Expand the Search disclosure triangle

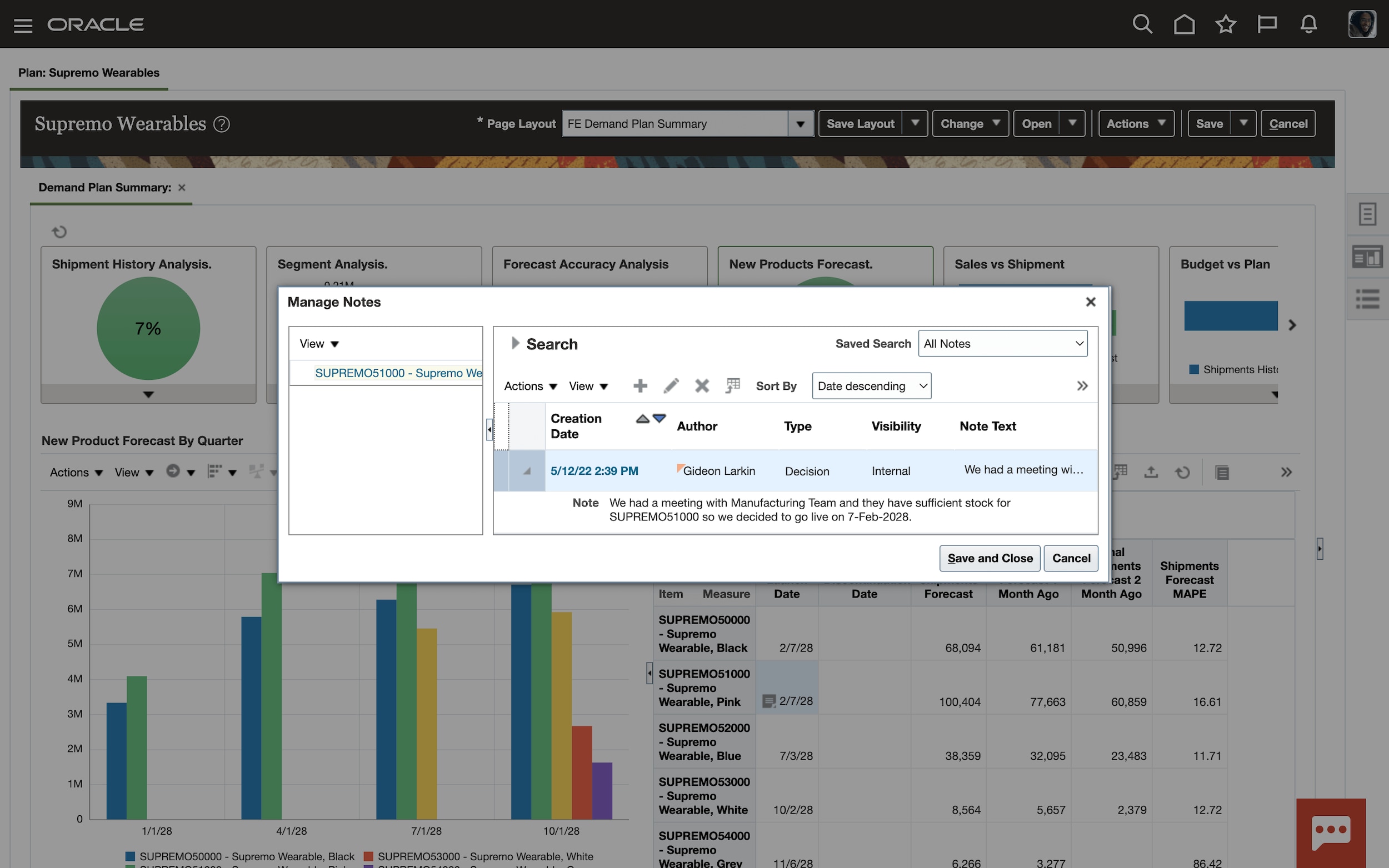coord(515,343)
